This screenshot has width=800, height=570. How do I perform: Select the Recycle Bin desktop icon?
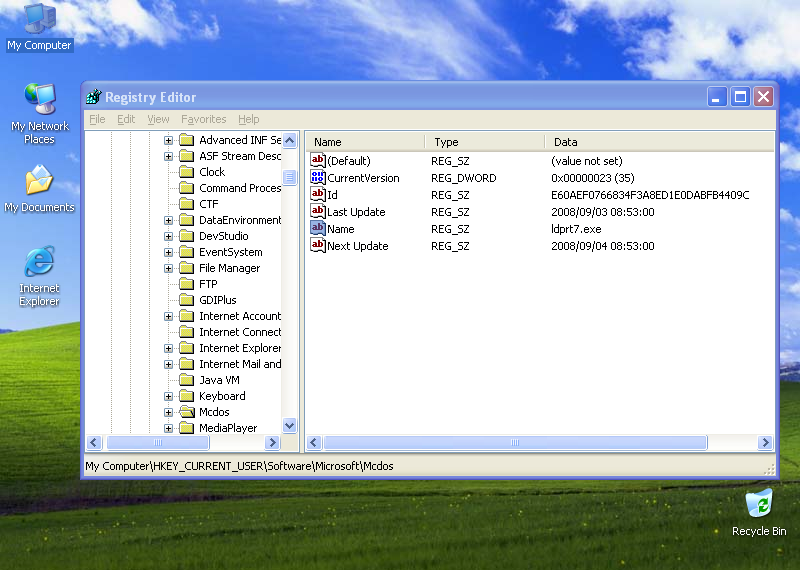(759, 512)
